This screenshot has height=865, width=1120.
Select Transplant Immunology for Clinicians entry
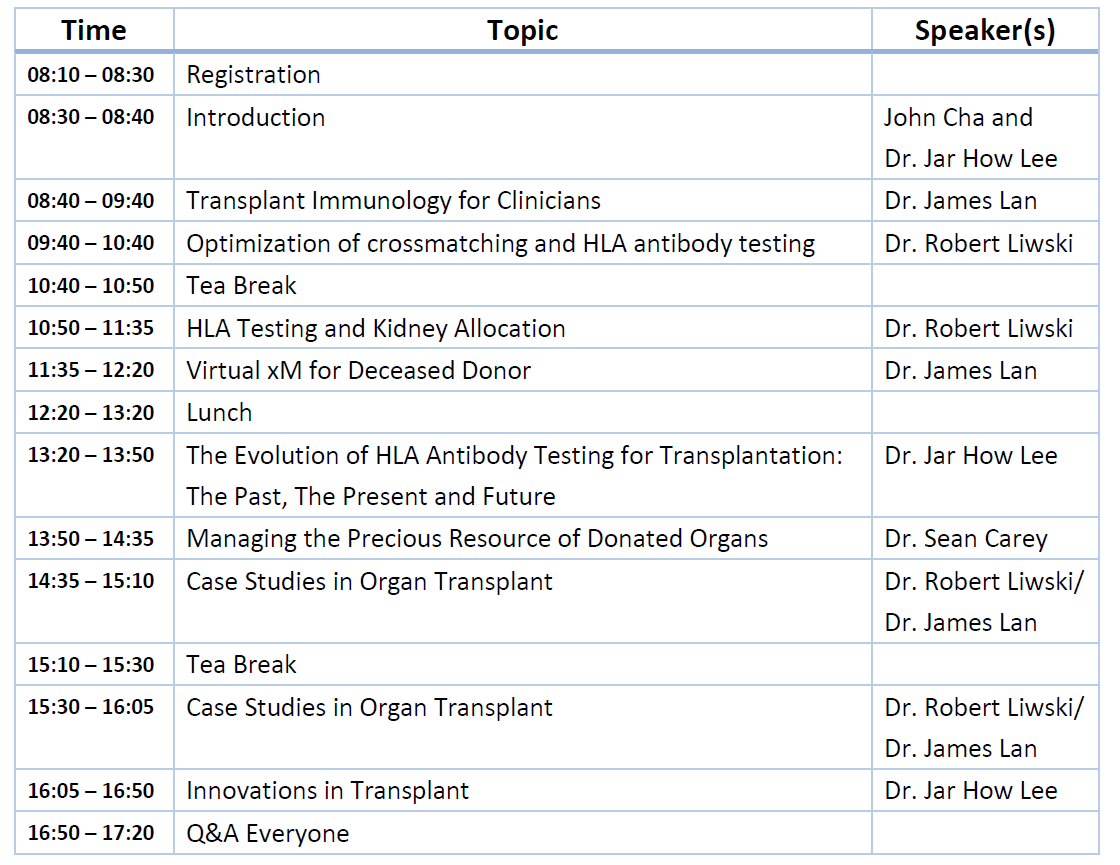click(x=394, y=201)
